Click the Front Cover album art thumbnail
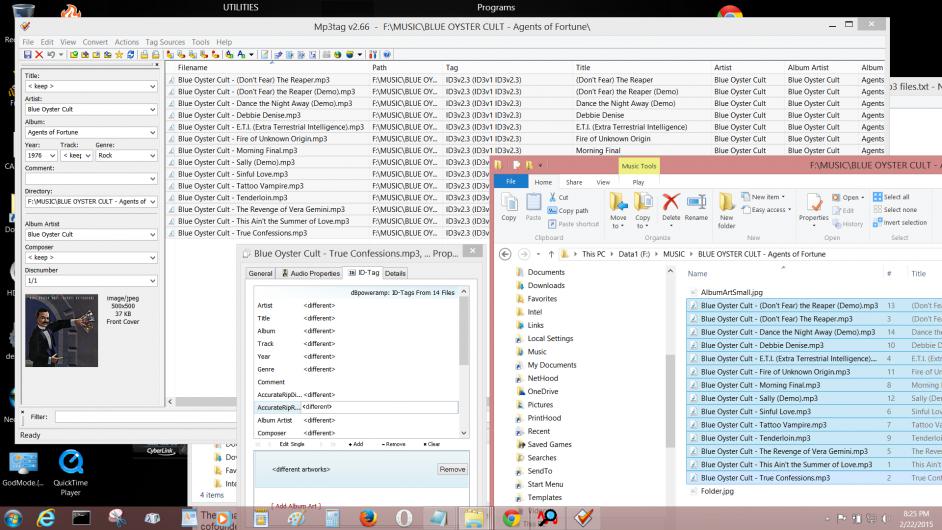The width and height of the screenshot is (942, 530). tap(62, 330)
